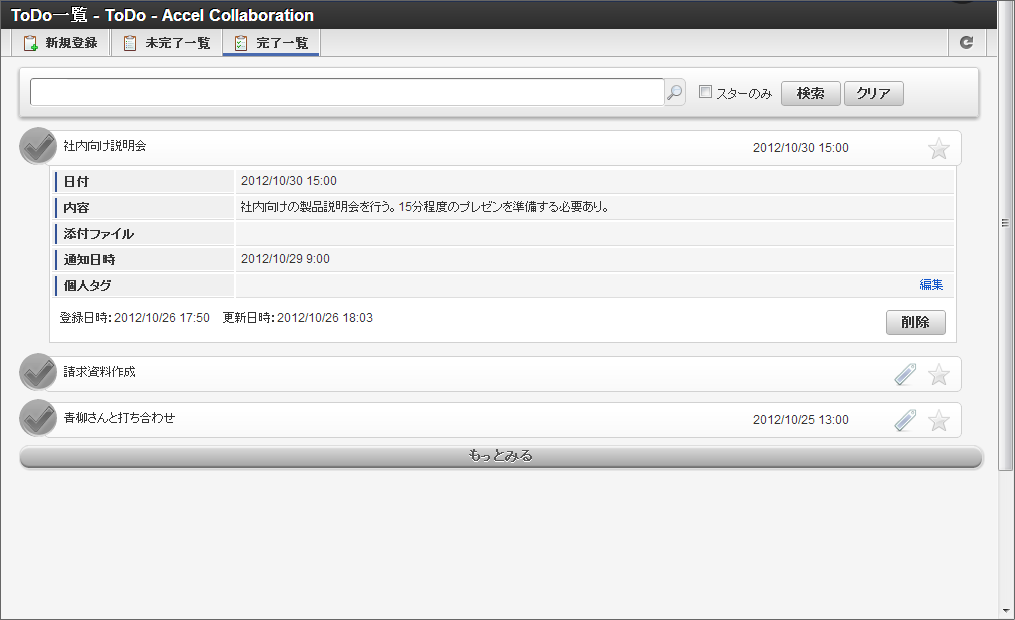This screenshot has height=620, width=1015.
Task: Click the もっとみる load-more button
Action: pyautogui.click(x=501, y=456)
